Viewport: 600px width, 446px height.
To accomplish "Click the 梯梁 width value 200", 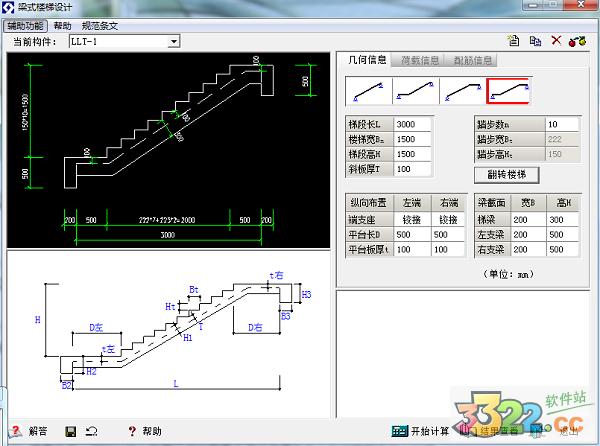I will tap(528, 220).
